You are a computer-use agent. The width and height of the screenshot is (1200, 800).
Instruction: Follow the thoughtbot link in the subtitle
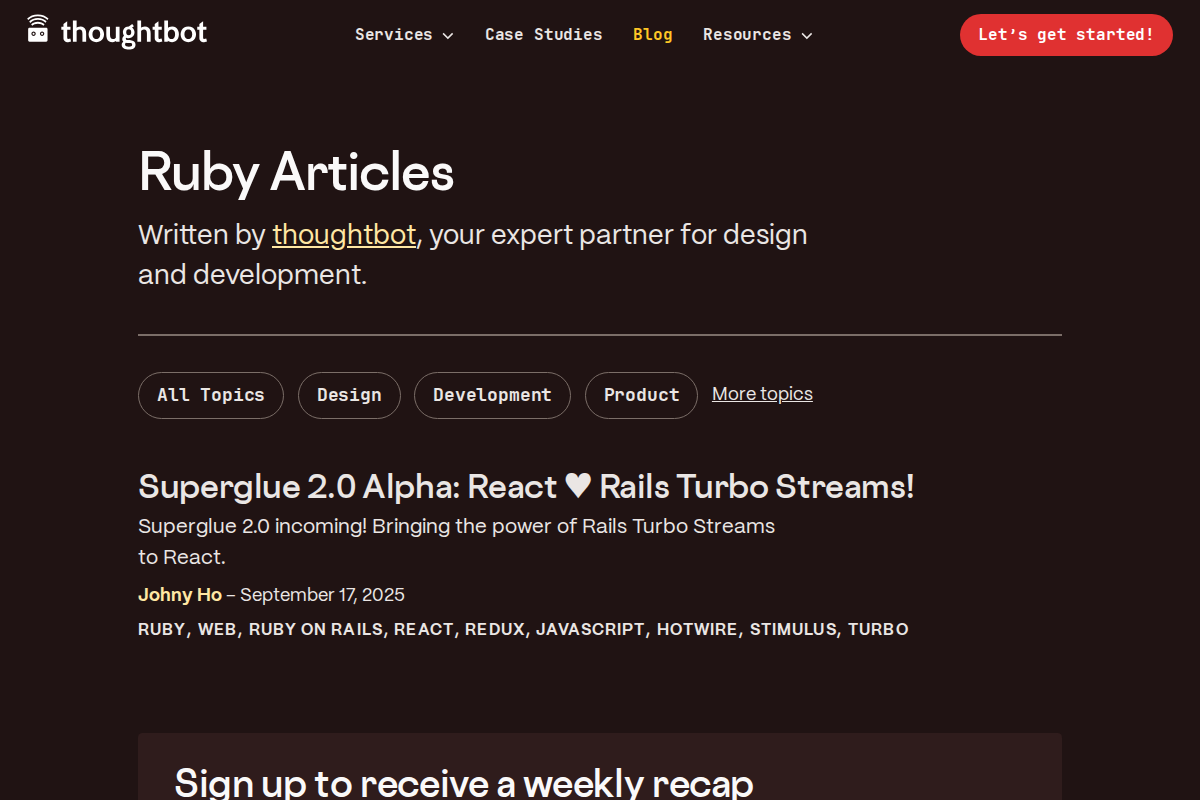click(x=344, y=234)
